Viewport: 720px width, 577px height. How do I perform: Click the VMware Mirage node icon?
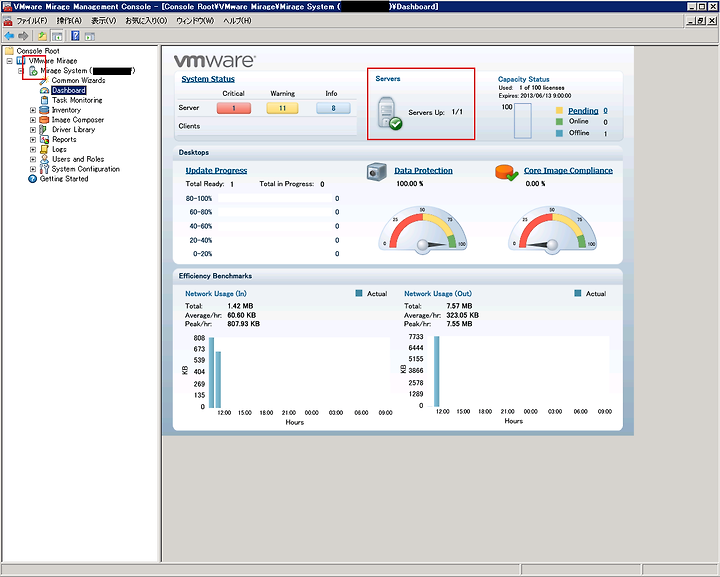click(21, 61)
